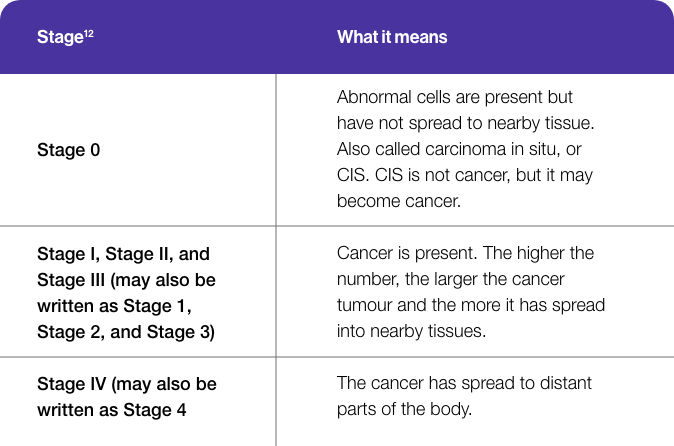Select the "Stage IV (may also be" line

[x=126, y=384]
